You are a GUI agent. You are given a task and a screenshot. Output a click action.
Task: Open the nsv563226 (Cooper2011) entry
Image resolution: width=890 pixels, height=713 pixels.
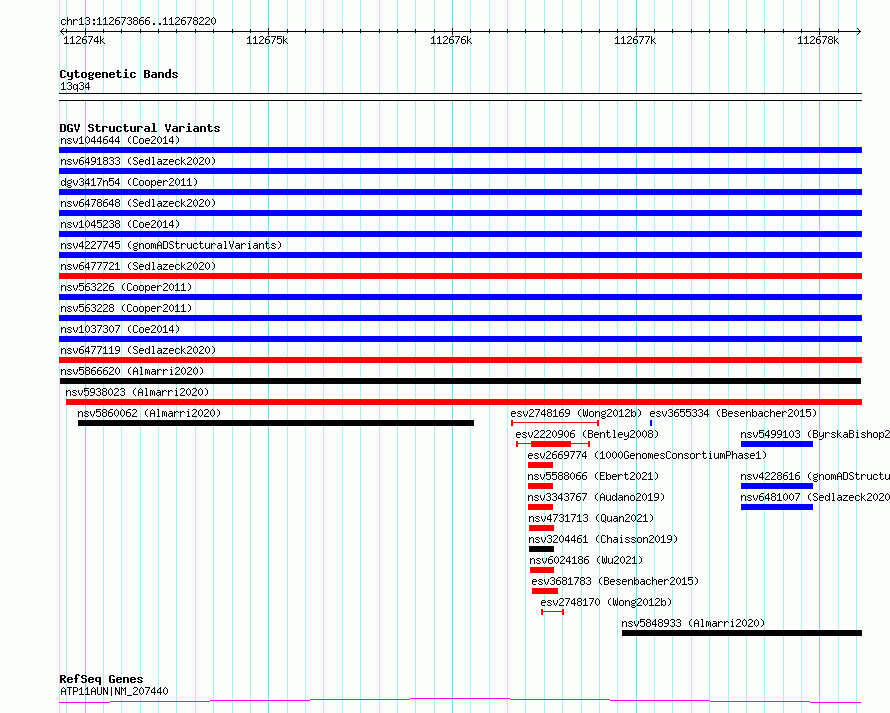pyautogui.click(x=126, y=287)
